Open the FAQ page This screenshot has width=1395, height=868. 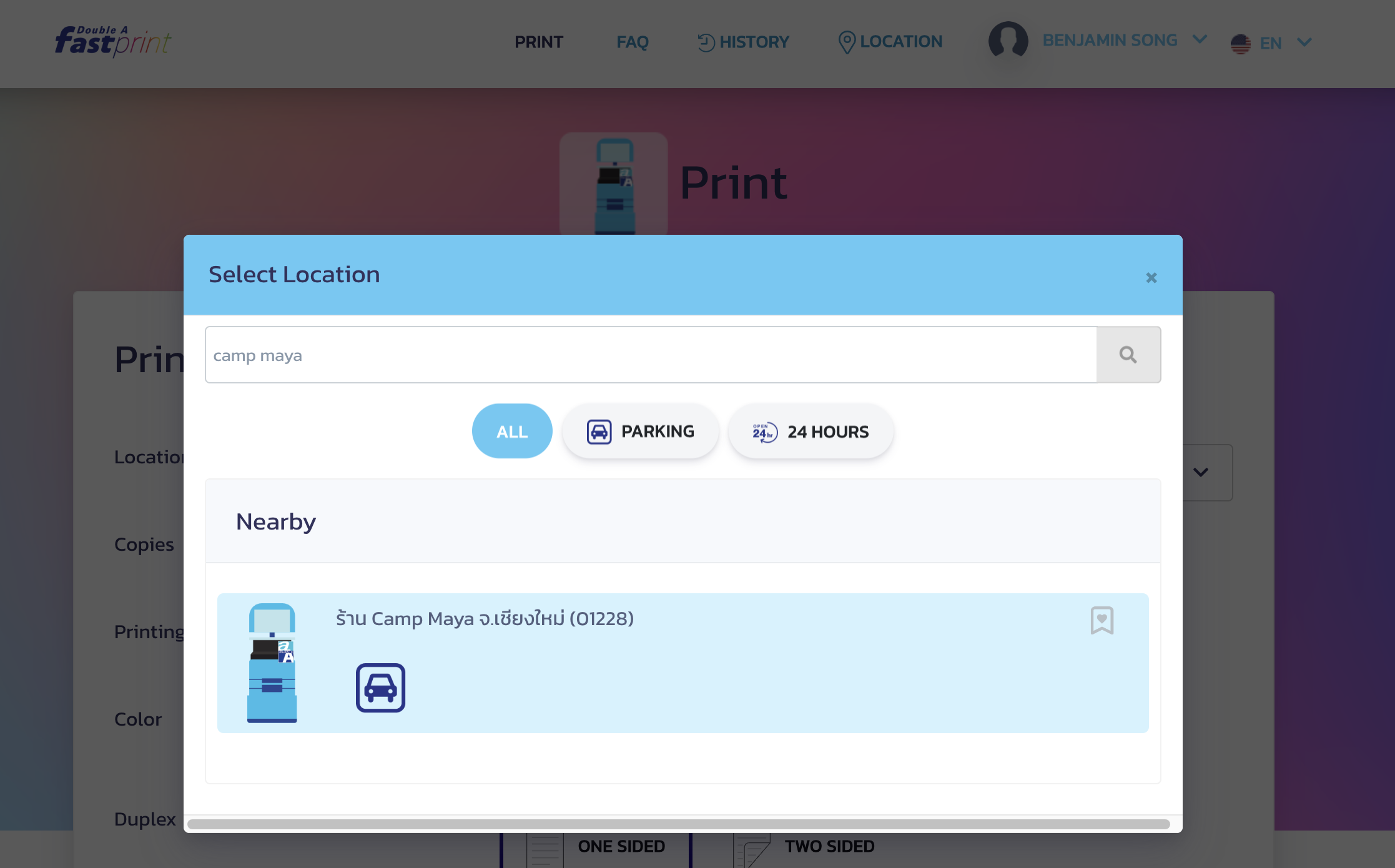(x=632, y=42)
